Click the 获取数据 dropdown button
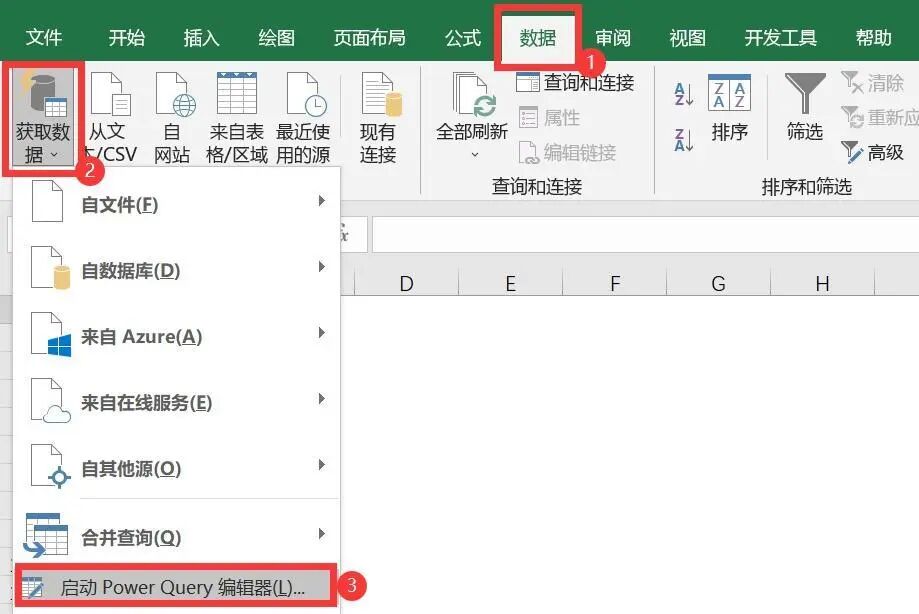Image resolution: width=919 pixels, height=614 pixels. coord(43,117)
